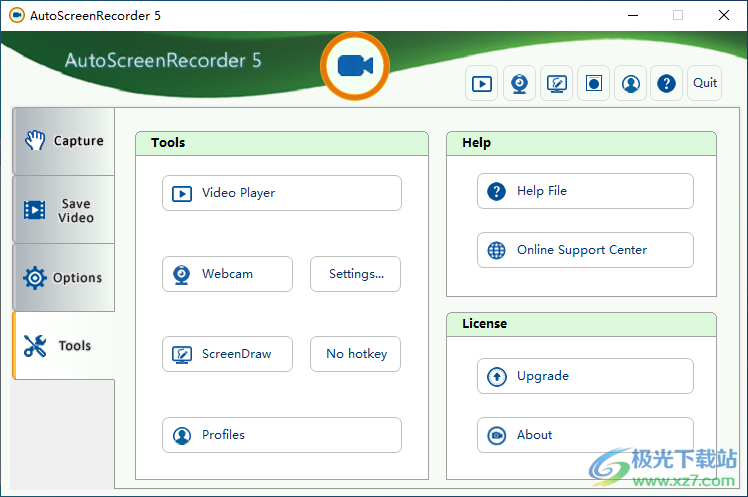Click the app logo in title bar
Image resolution: width=748 pixels, height=497 pixels.
pyautogui.click(x=17, y=15)
